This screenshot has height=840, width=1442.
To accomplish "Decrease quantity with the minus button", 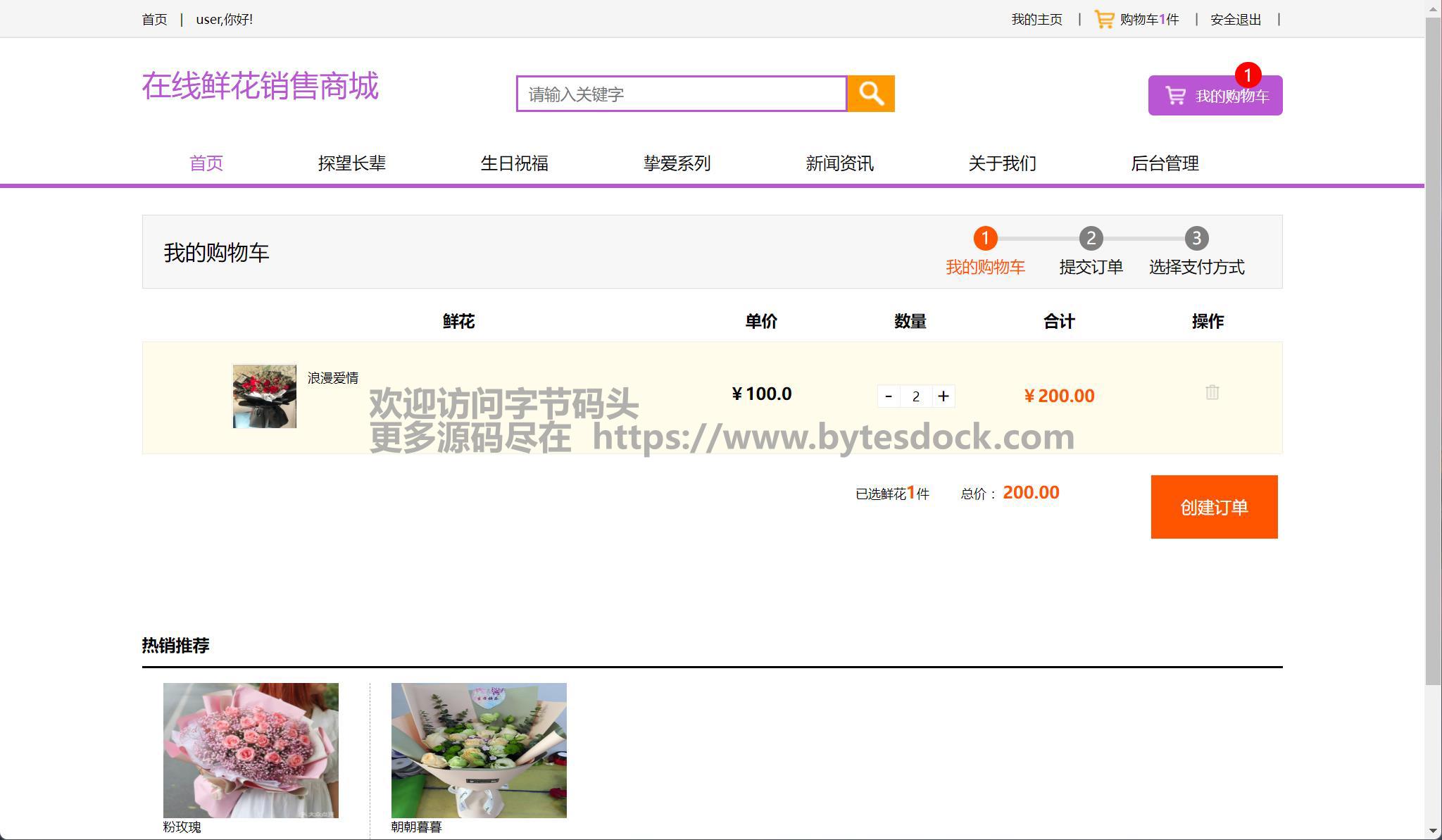I will 889,396.
